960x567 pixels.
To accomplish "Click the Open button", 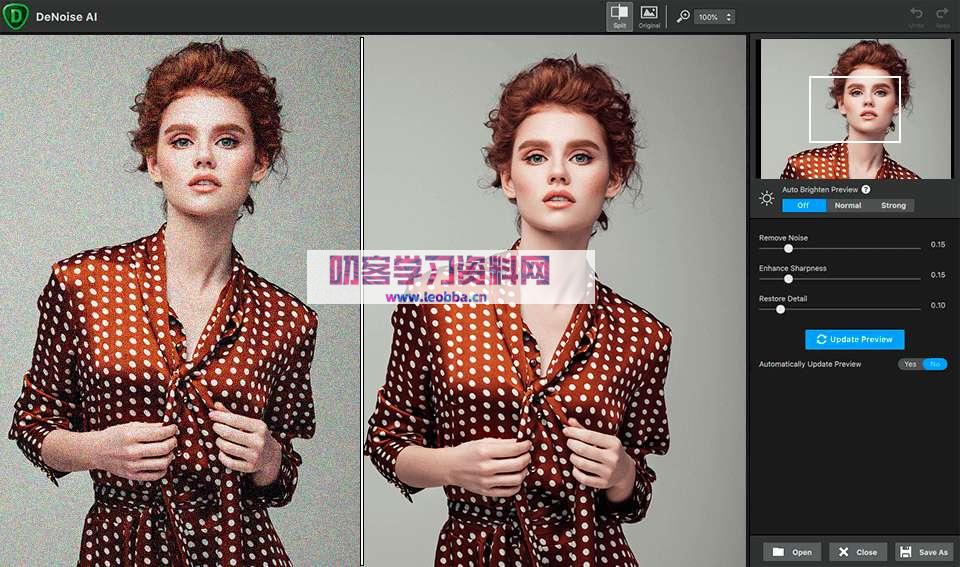I will (792, 552).
